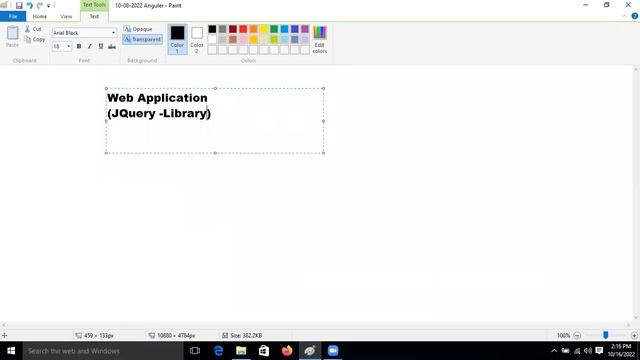Click the zoom in plus button

pyautogui.click(x=634, y=336)
